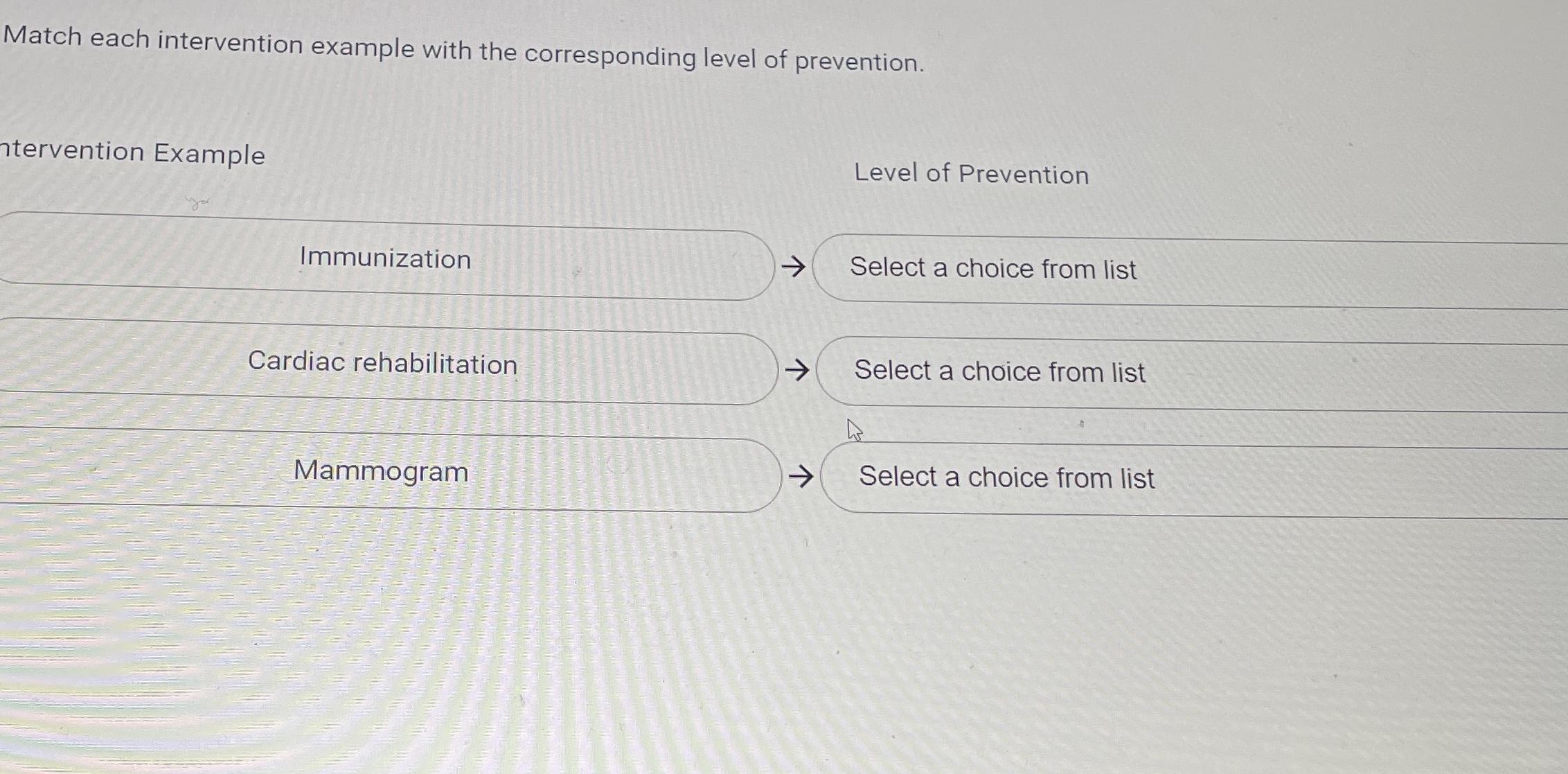Click the arrow next to Mammogram
The height and width of the screenshot is (774, 1568).
(801, 476)
